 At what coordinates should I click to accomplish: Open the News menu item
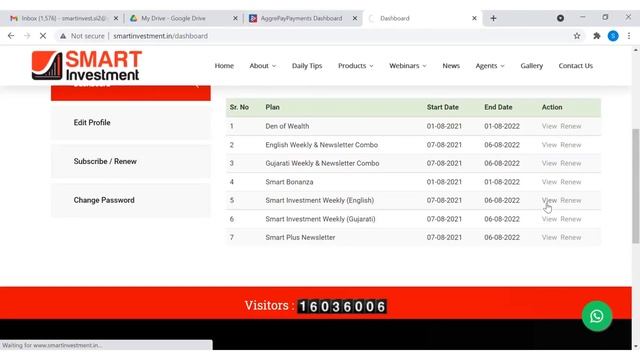[451, 66]
